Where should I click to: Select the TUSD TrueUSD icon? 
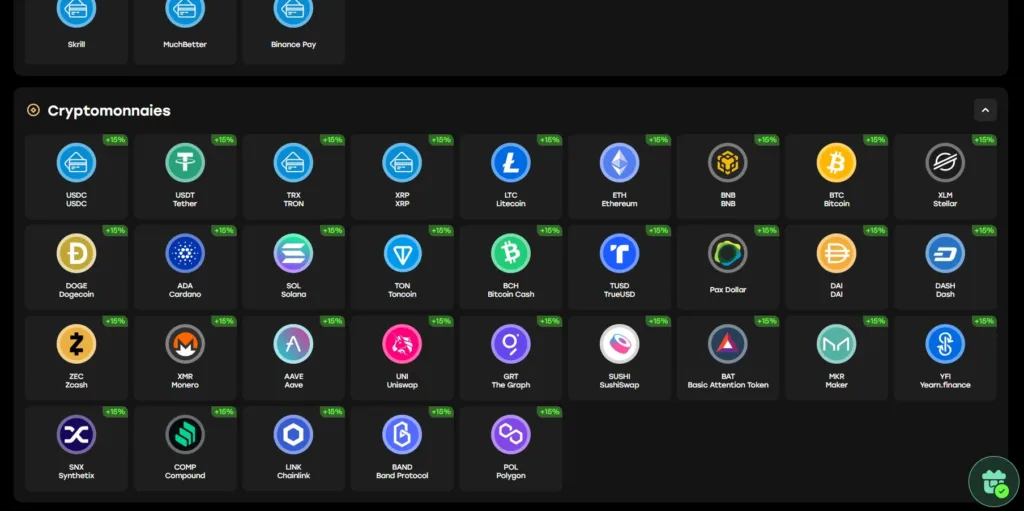pyautogui.click(x=619, y=253)
